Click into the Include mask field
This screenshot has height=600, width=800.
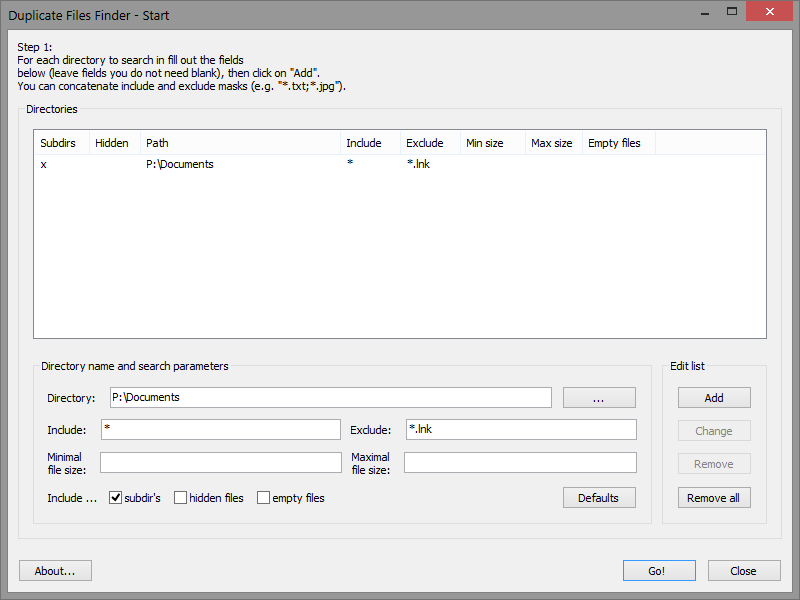click(x=220, y=430)
